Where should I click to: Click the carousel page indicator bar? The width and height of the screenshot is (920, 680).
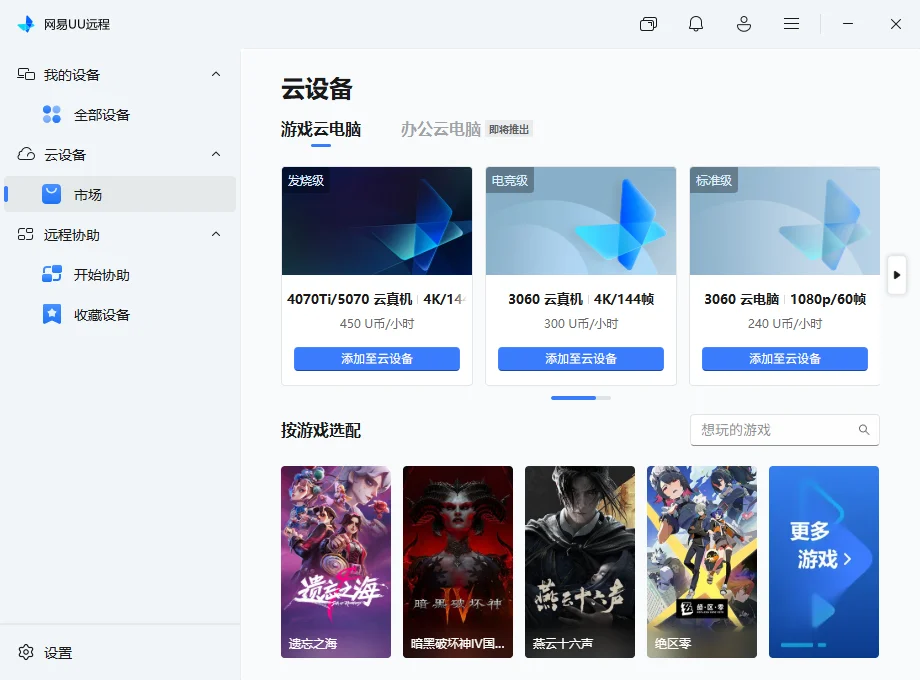pyautogui.click(x=581, y=398)
